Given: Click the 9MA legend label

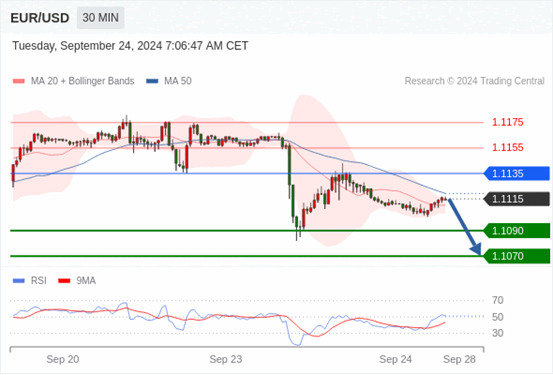Looking at the screenshot, I should (x=86, y=281).
